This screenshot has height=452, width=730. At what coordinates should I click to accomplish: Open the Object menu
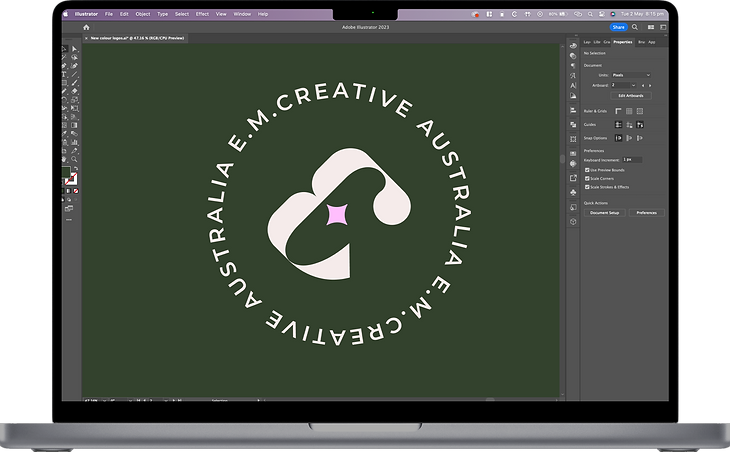pos(143,14)
